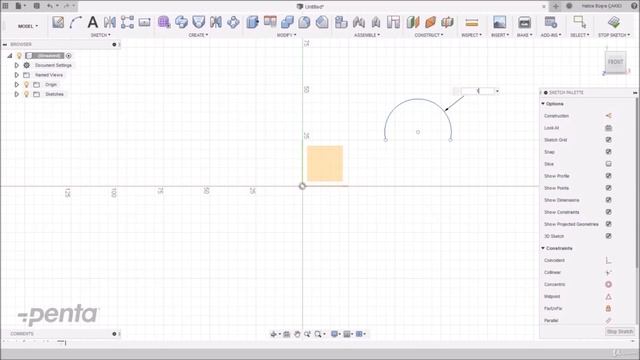Screen dimensions: 640x360
Task: Toggle Sketches folder visibility lightbulb
Action: 27,94
